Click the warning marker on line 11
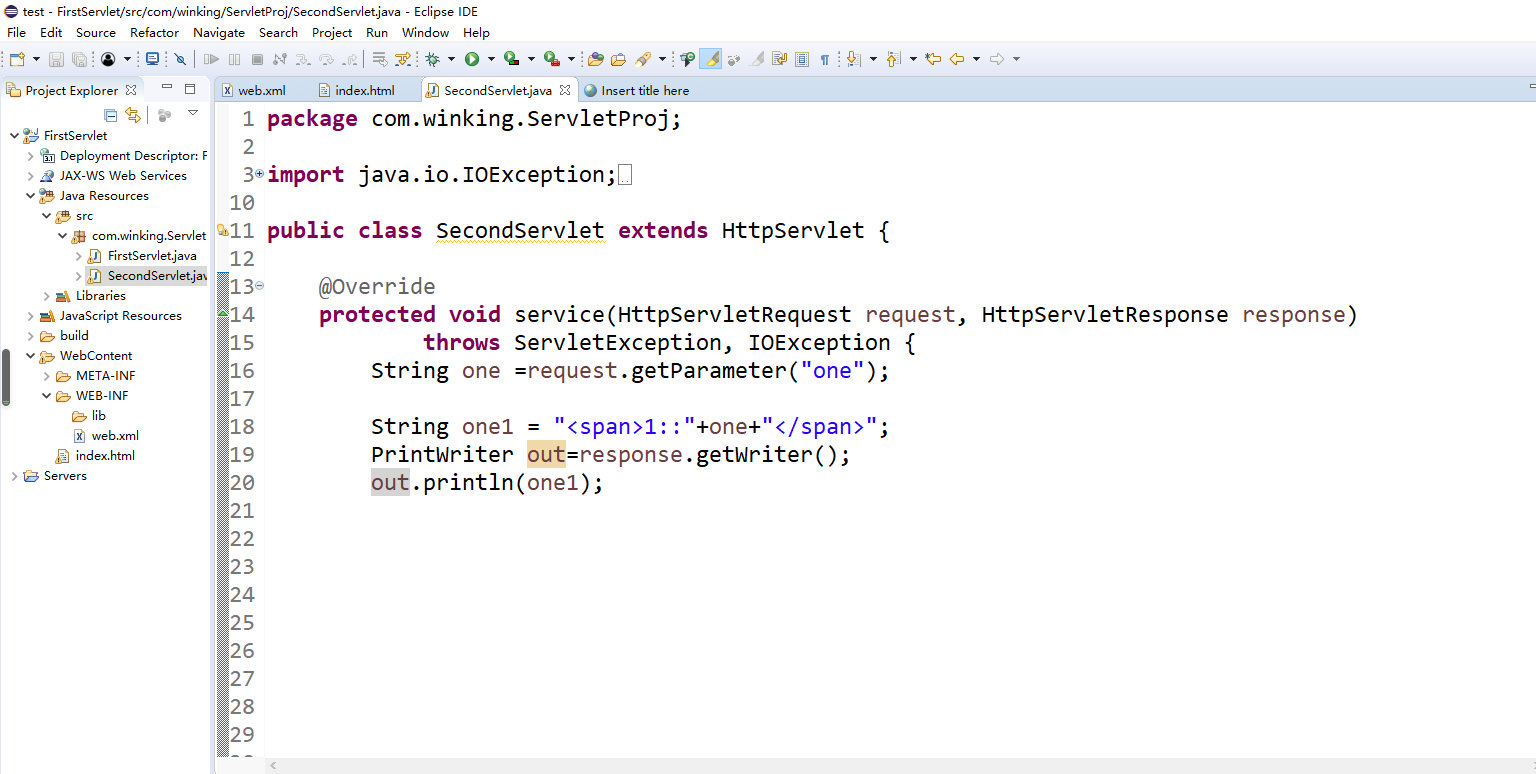This screenshot has height=774, width=1536. pos(223,231)
